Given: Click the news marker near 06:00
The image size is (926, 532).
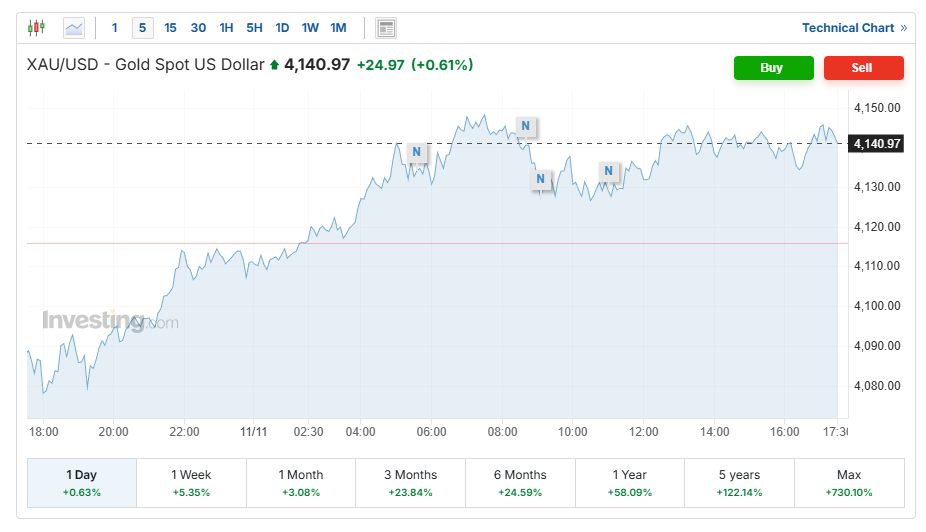Looking at the screenshot, I should tap(417, 153).
